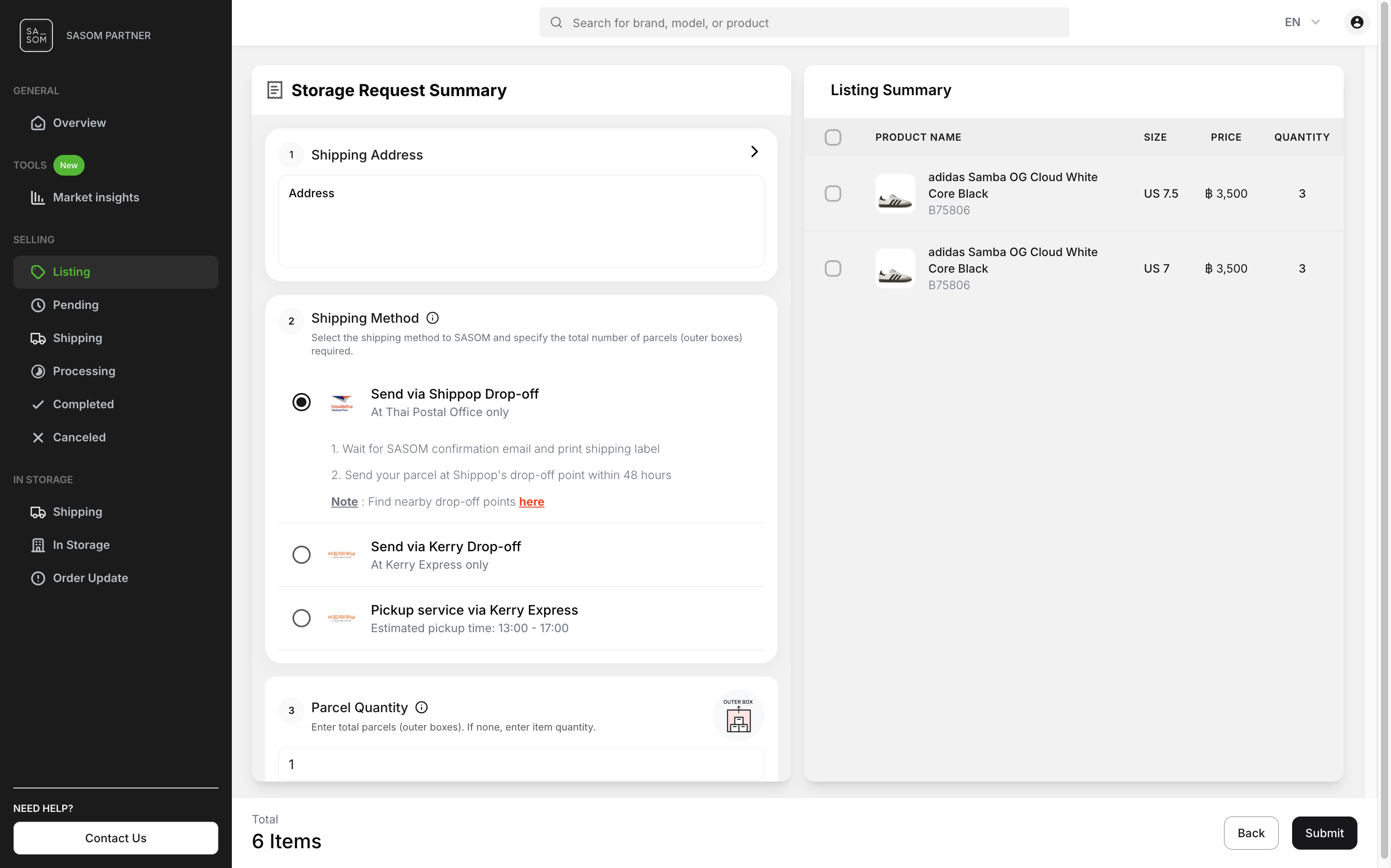Check the US 7.5 adidas Samba row checkbox
Screen dimensions: 1391x868
[833, 194]
